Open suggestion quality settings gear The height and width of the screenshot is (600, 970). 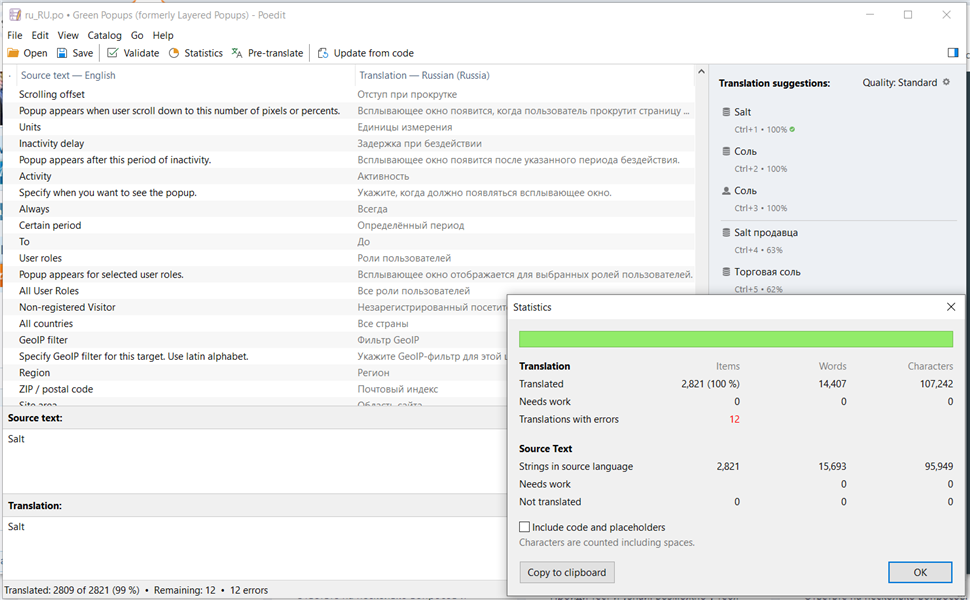click(x=947, y=82)
